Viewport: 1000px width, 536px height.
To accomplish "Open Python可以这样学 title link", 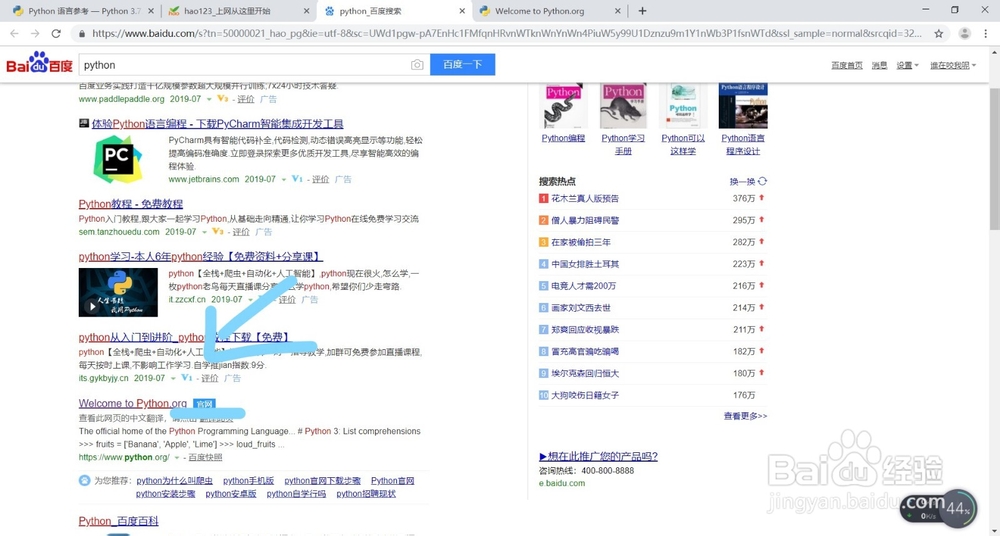I will click(x=683, y=144).
